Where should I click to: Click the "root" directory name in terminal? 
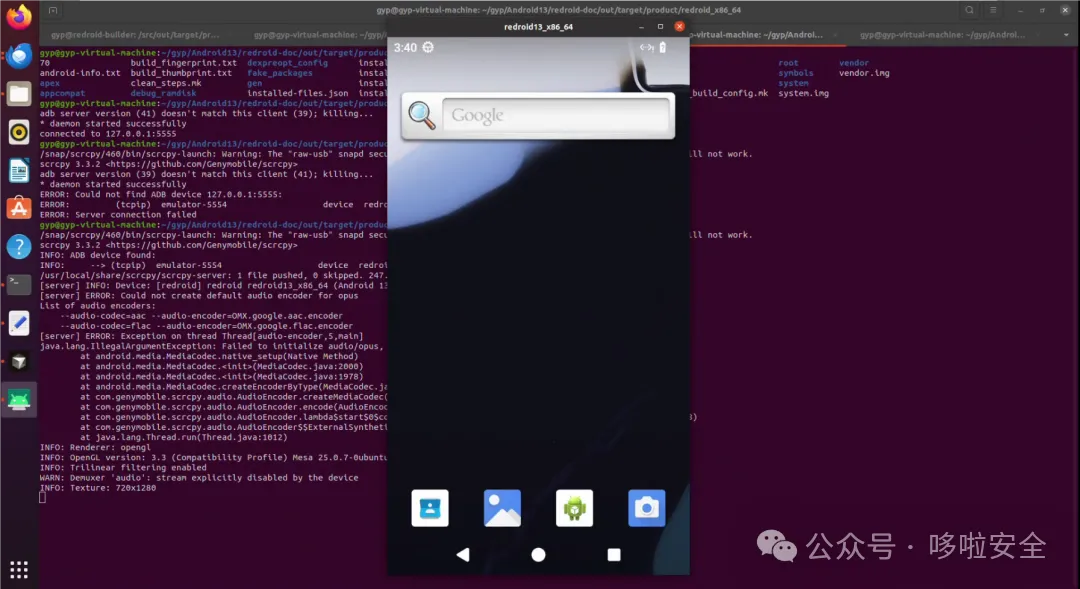[788, 63]
